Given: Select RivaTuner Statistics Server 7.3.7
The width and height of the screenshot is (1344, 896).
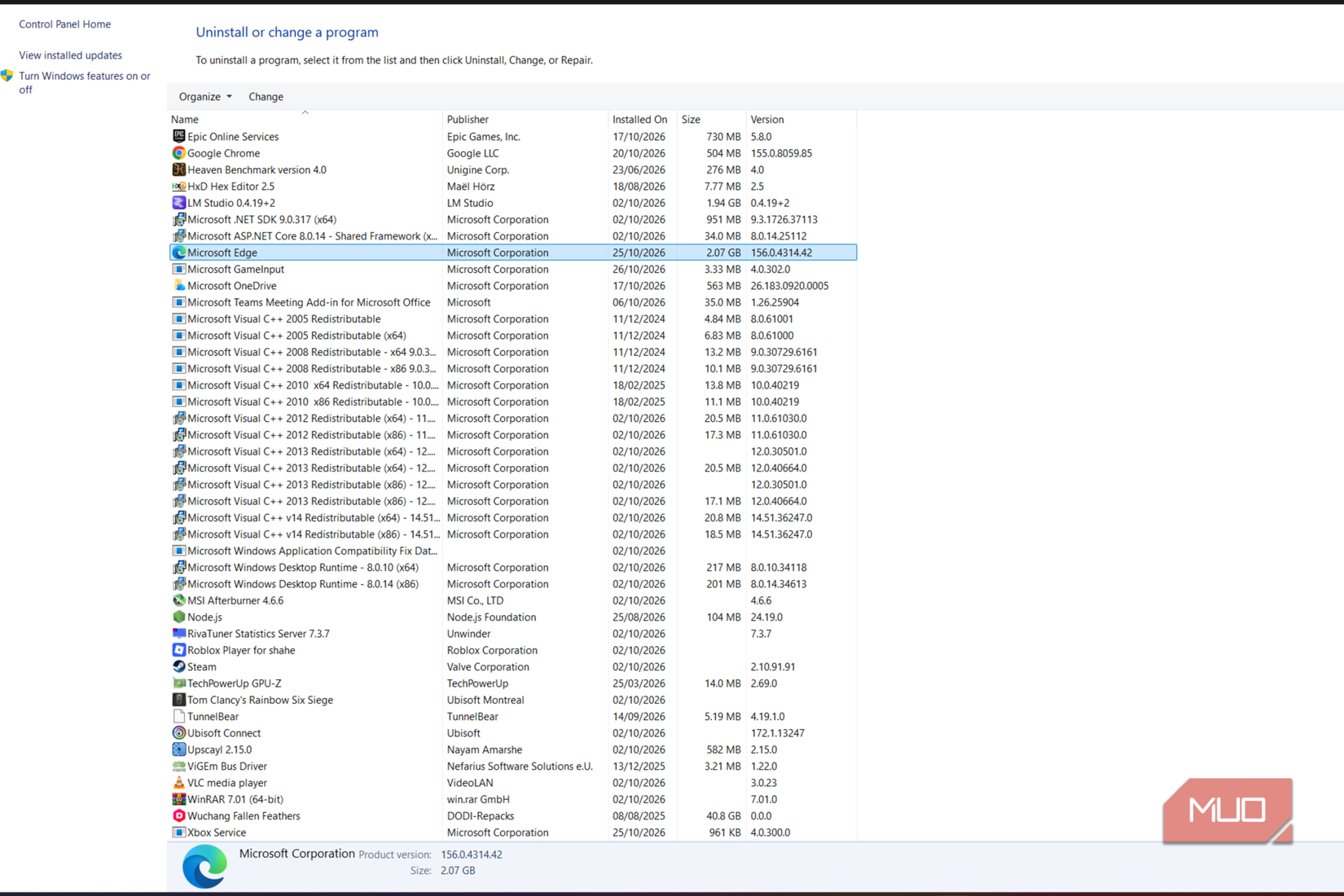Looking at the screenshot, I should coord(513,633).
